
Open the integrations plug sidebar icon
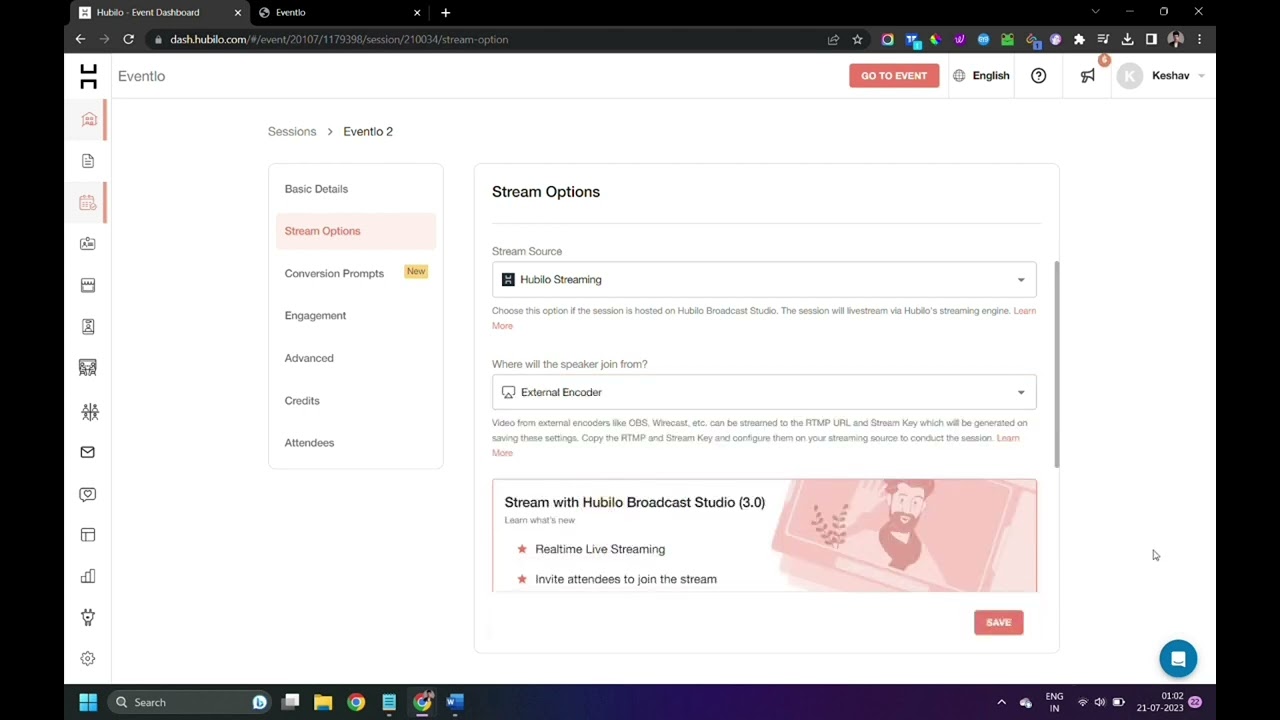88,617
